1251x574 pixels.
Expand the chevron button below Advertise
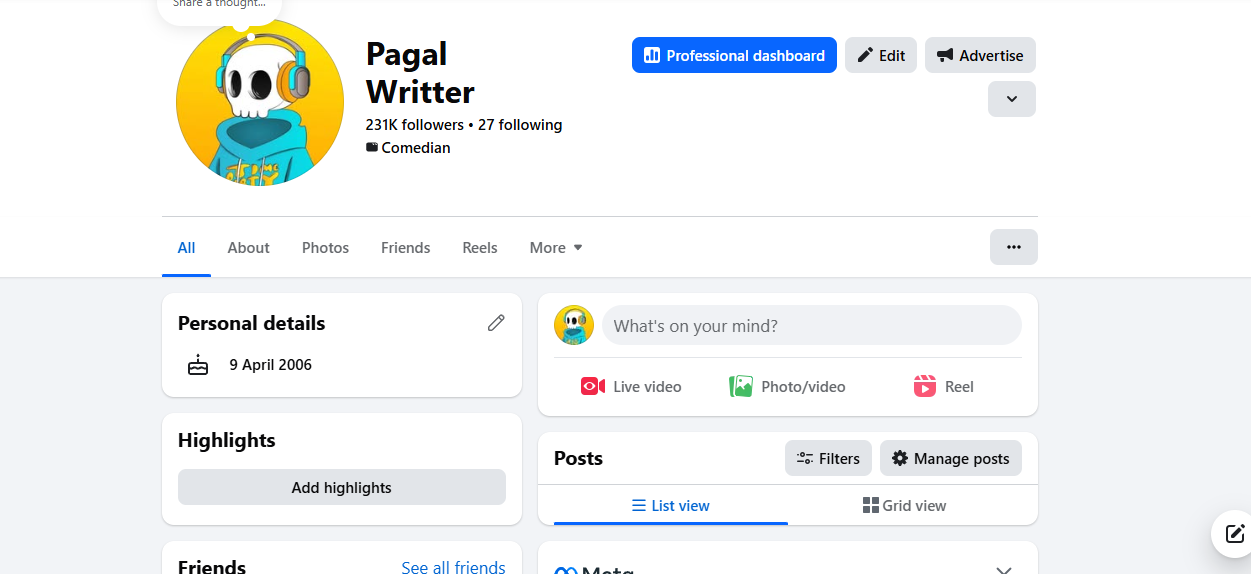(x=1011, y=99)
